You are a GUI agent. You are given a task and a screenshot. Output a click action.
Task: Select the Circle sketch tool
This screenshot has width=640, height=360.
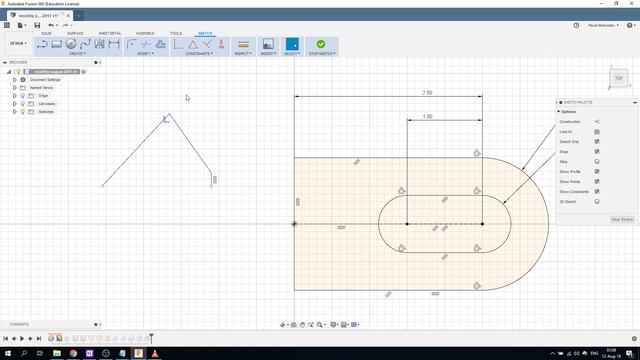71,44
